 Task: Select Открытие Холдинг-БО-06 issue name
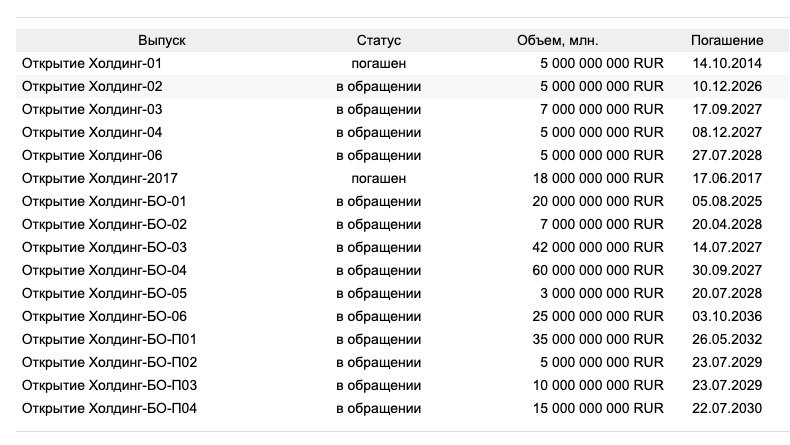click(x=104, y=316)
